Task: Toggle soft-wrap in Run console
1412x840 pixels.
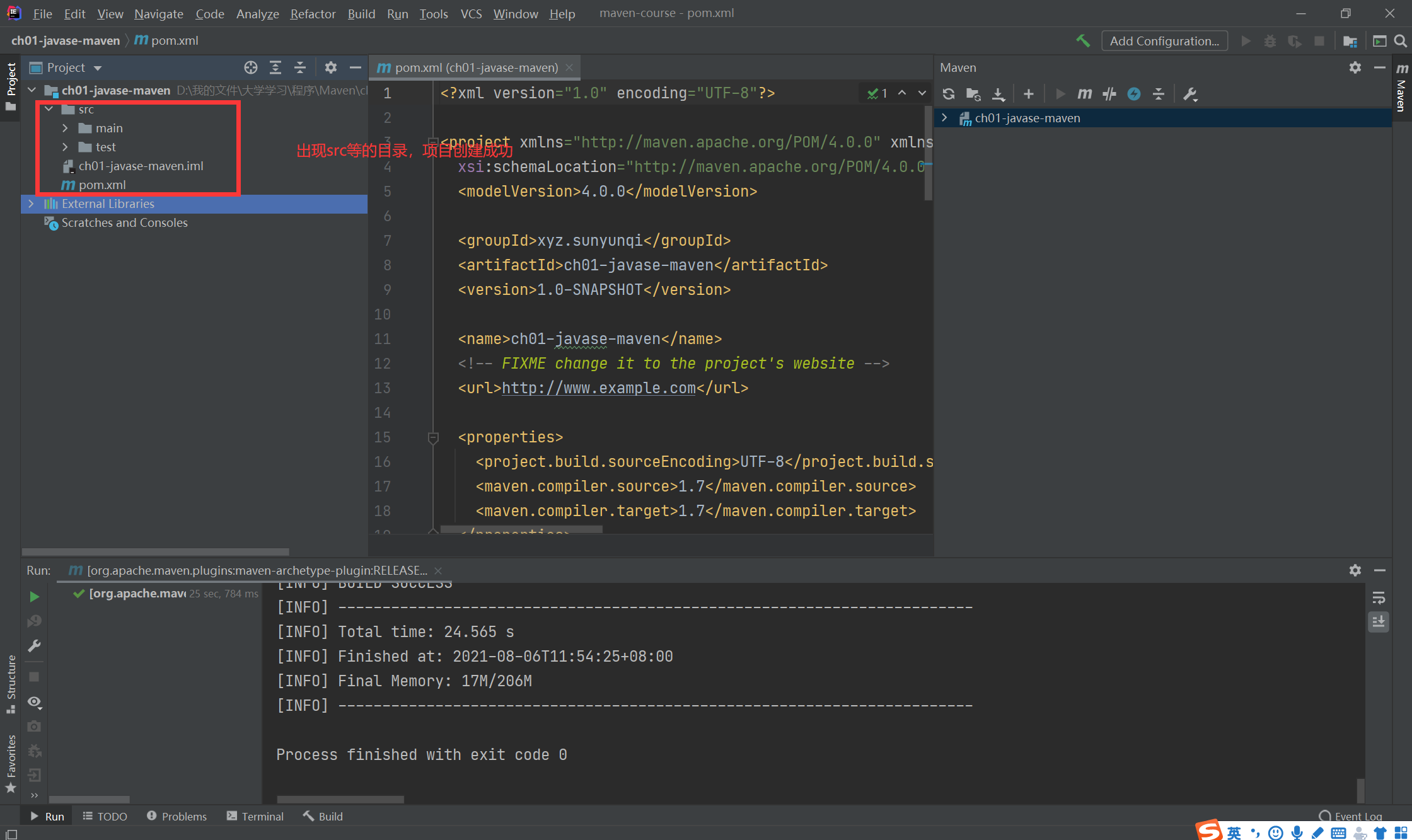Action: [x=1379, y=597]
